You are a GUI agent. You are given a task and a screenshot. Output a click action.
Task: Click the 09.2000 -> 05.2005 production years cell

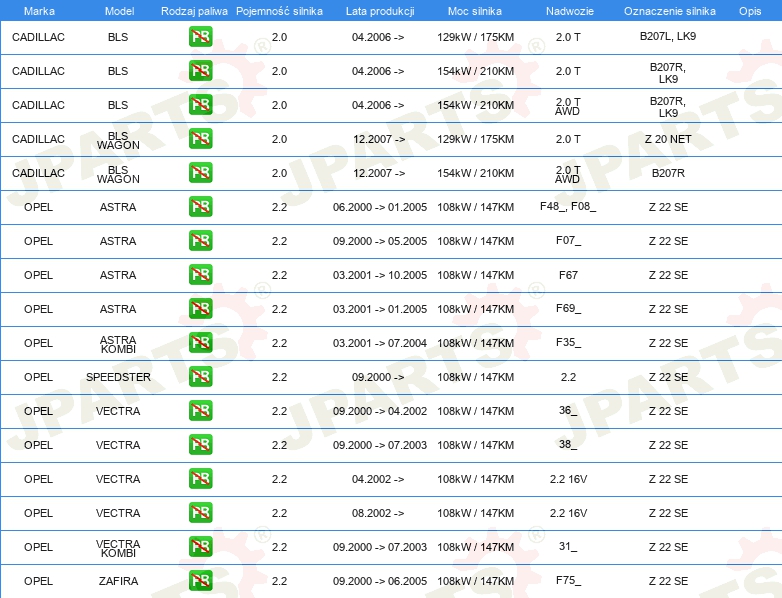(x=380, y=241)
